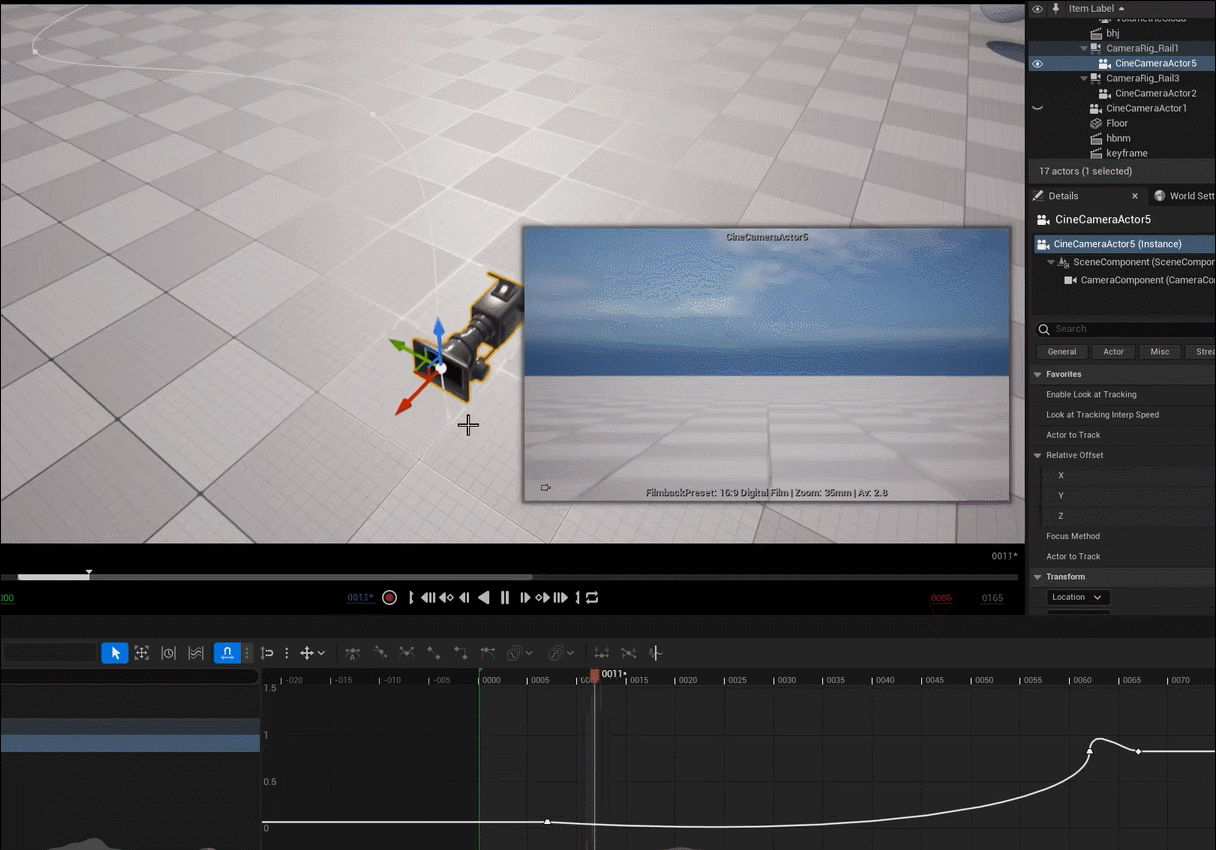1216x850 pixels.
Task: Play the sequence in reverse
Action: tap(484, 598)
